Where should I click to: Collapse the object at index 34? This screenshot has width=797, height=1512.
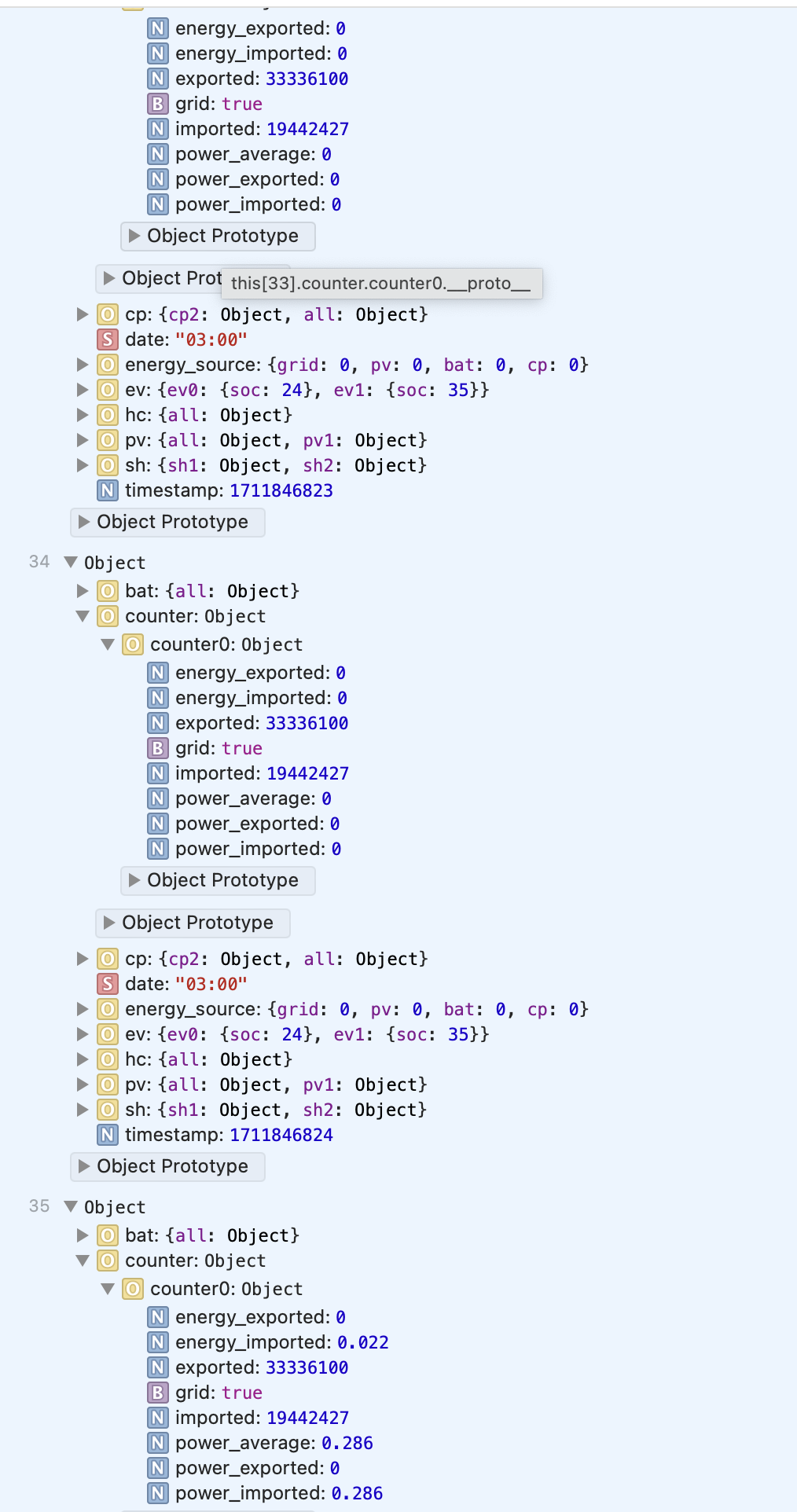[71, 562]
